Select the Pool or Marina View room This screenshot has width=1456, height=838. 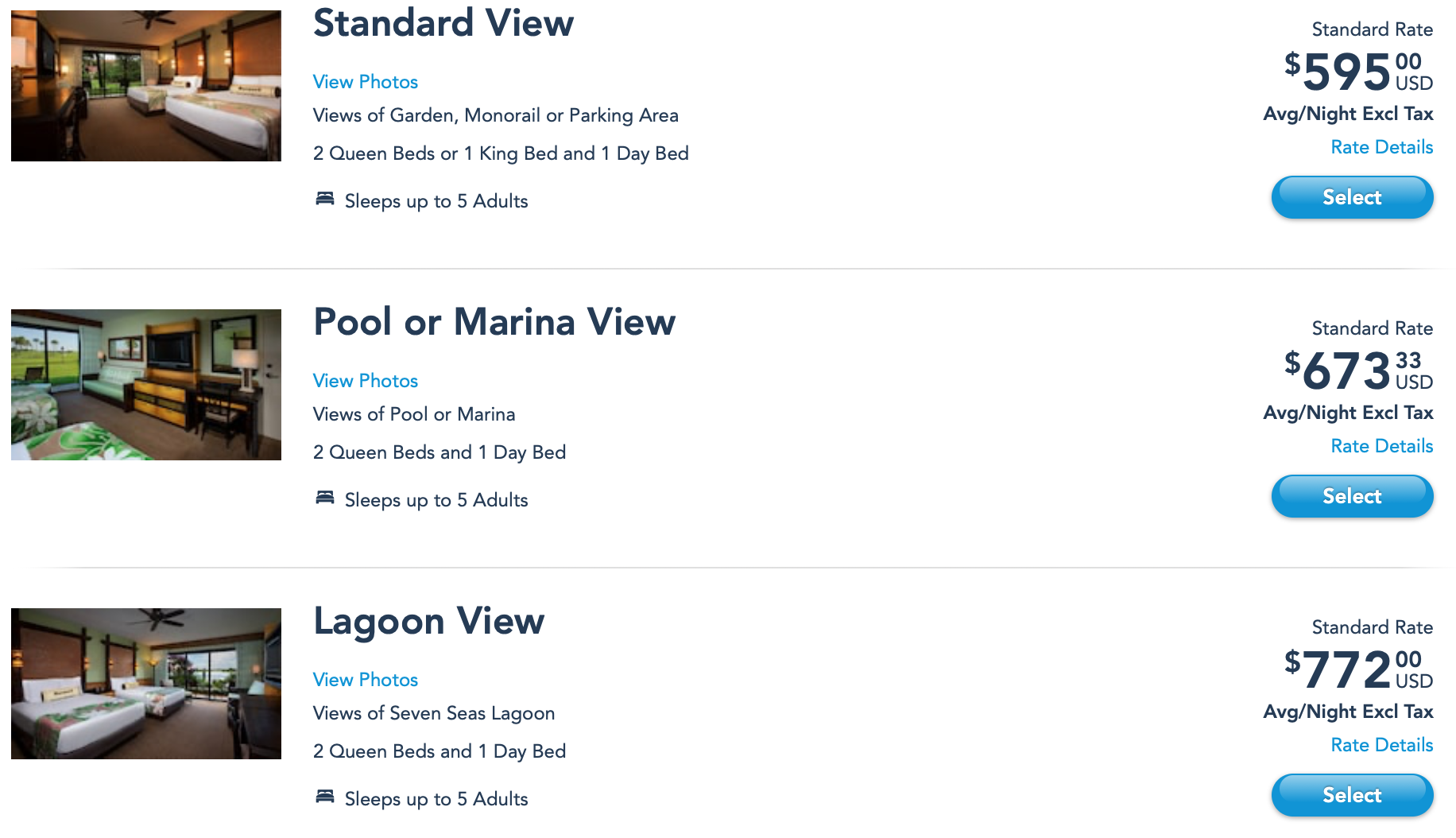tap(1352, 496)
